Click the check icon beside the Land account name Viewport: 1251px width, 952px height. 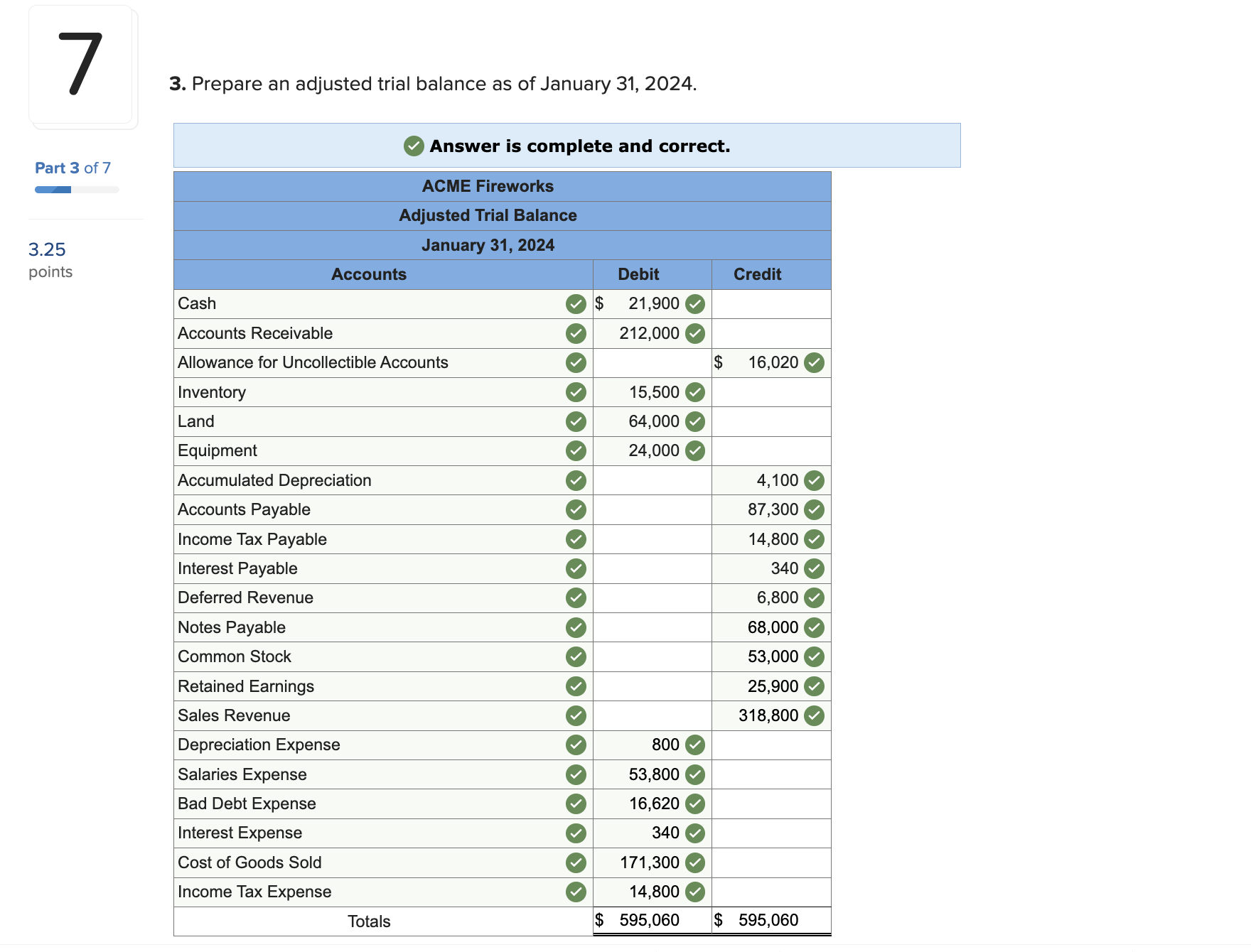pyautogui.click(x=576, y=422)
